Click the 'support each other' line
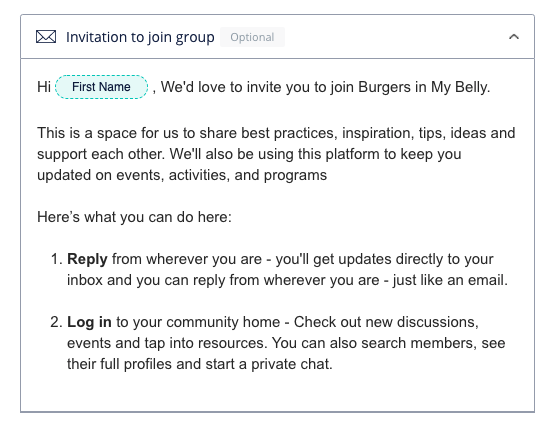Screen dimensions: 556x424 249,154
